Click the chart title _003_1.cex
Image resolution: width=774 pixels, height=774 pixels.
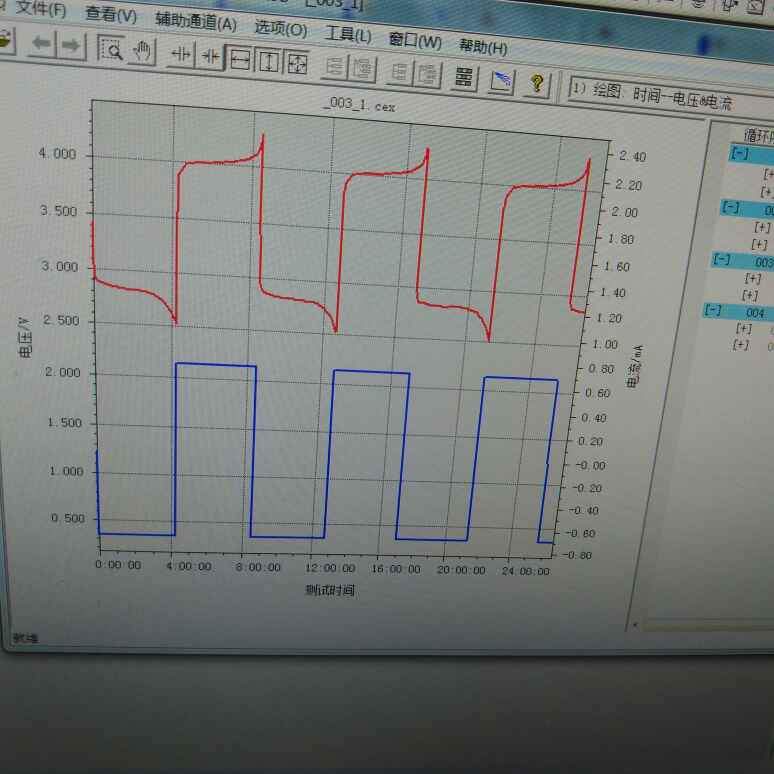coord(359,105)
